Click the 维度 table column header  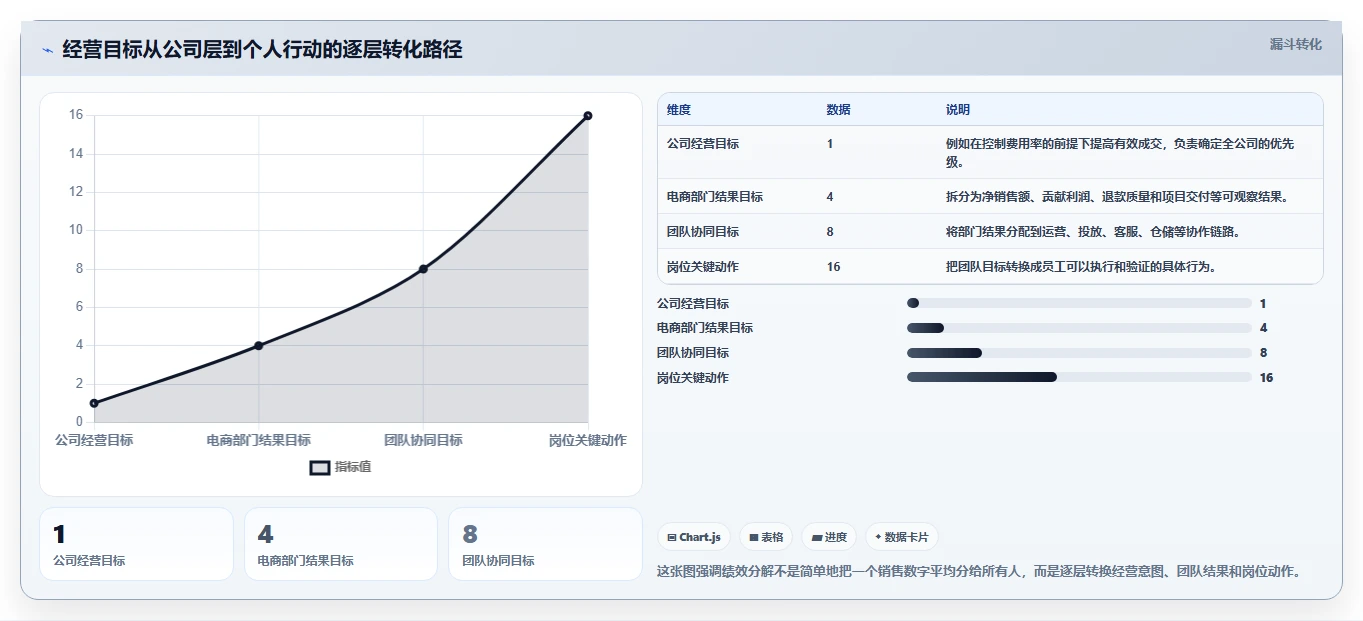[x=679, y=110]
